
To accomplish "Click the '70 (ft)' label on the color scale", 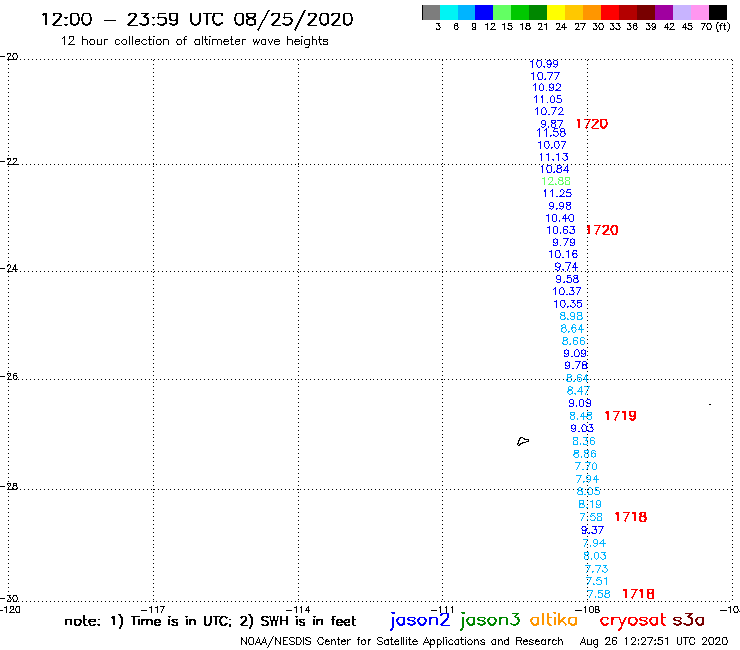I will click(715, 27).
